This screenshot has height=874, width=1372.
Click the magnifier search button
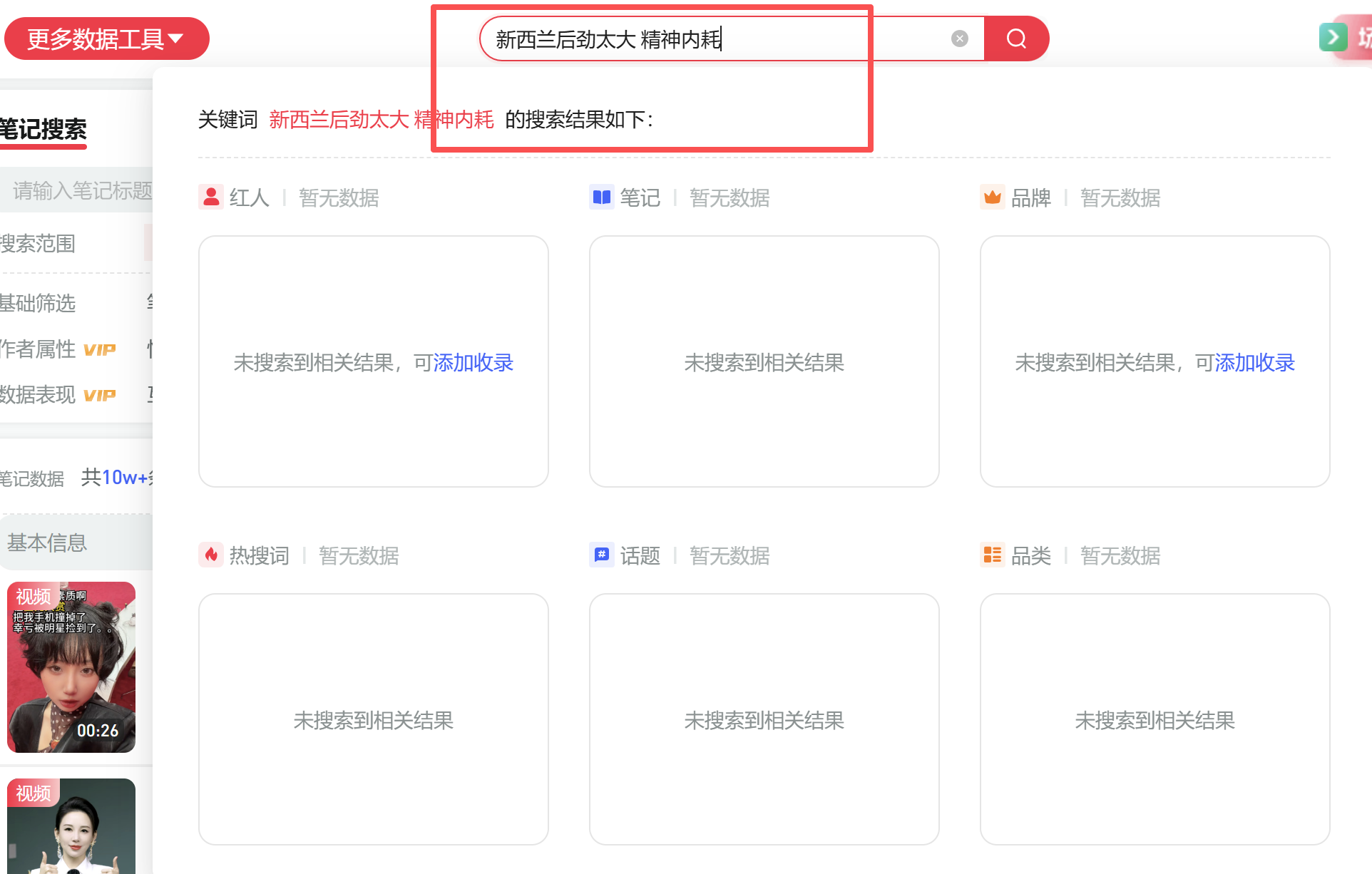pos(1016,38)
